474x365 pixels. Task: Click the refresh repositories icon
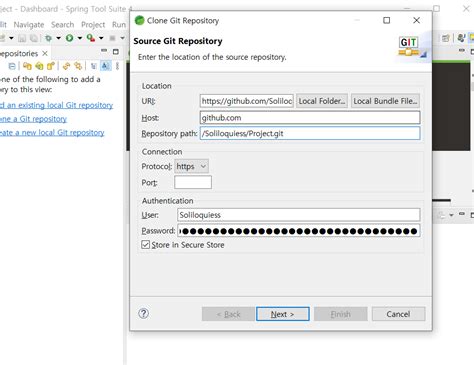coord(66,66)
